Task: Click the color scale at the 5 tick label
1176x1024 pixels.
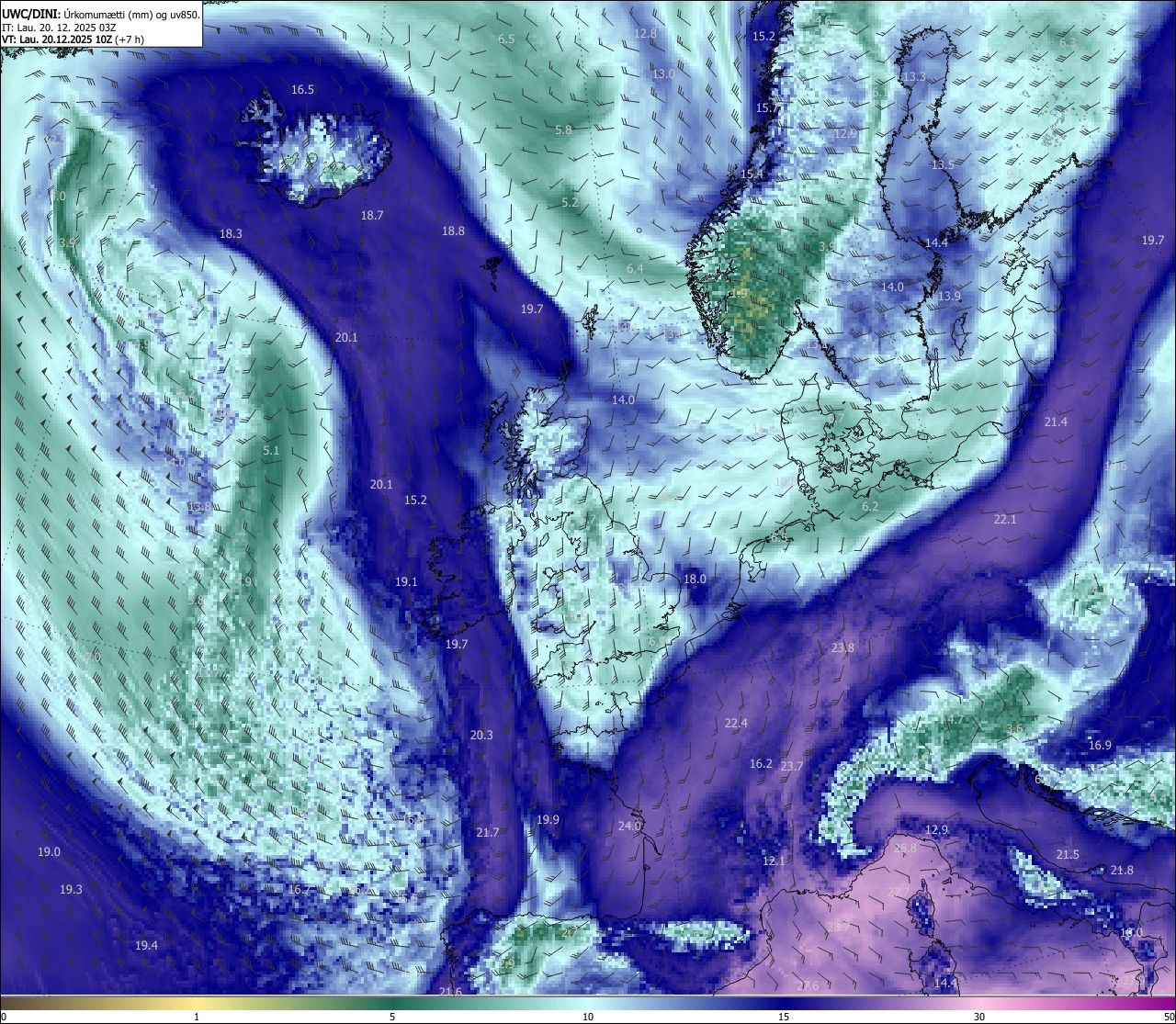Action: click(x=392, y=1017)
